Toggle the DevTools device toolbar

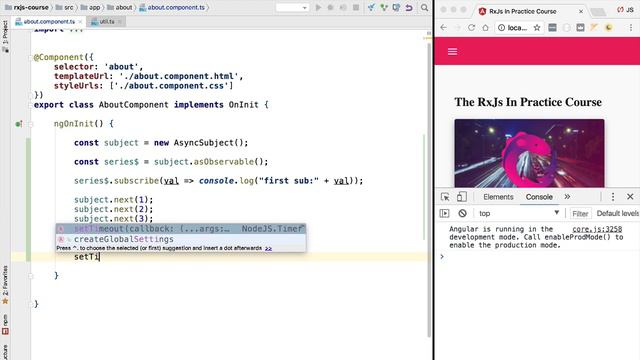tap(461, 197)
